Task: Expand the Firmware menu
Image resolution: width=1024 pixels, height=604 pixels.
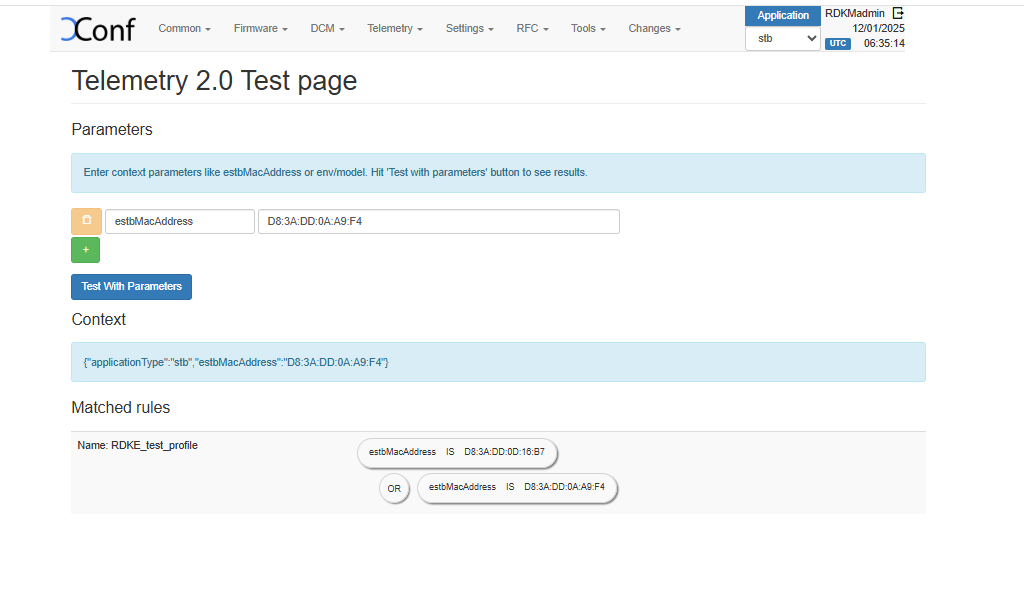Action: pyautogui.click(x=260, y=29)
